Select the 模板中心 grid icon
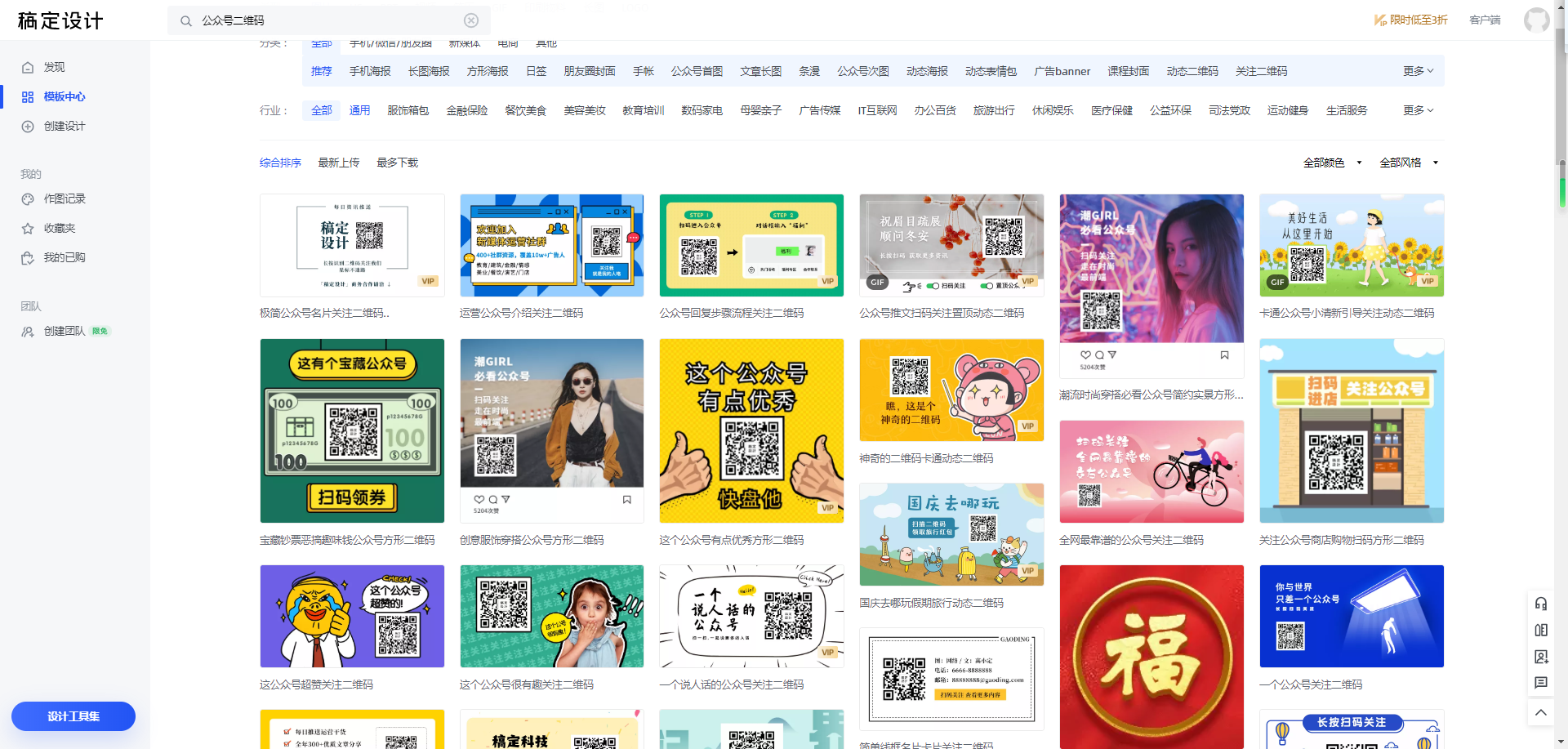The image size is (1568, 749). click(28, 96)
